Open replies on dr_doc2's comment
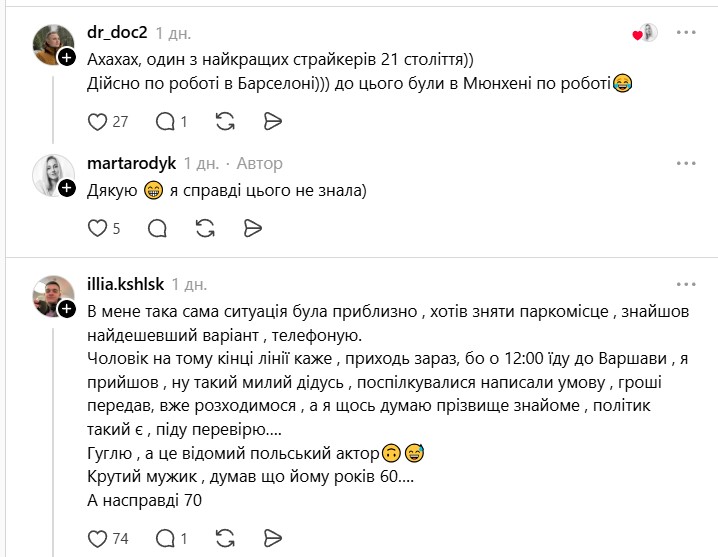Screen dimensions: 718x557 [x=165, y=122]
